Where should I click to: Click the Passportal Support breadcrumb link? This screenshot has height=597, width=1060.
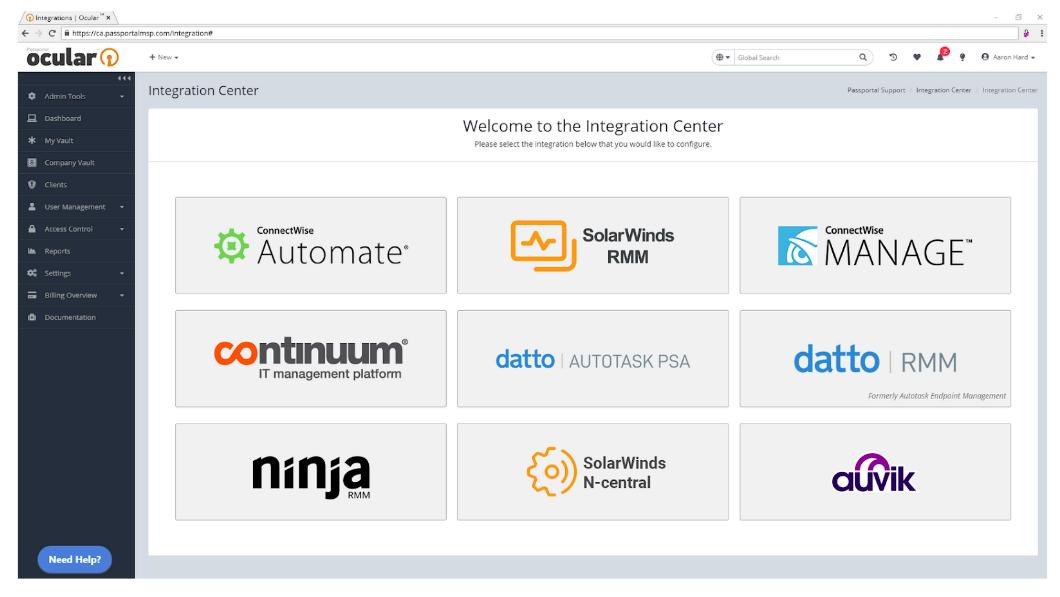click(876, 90)
